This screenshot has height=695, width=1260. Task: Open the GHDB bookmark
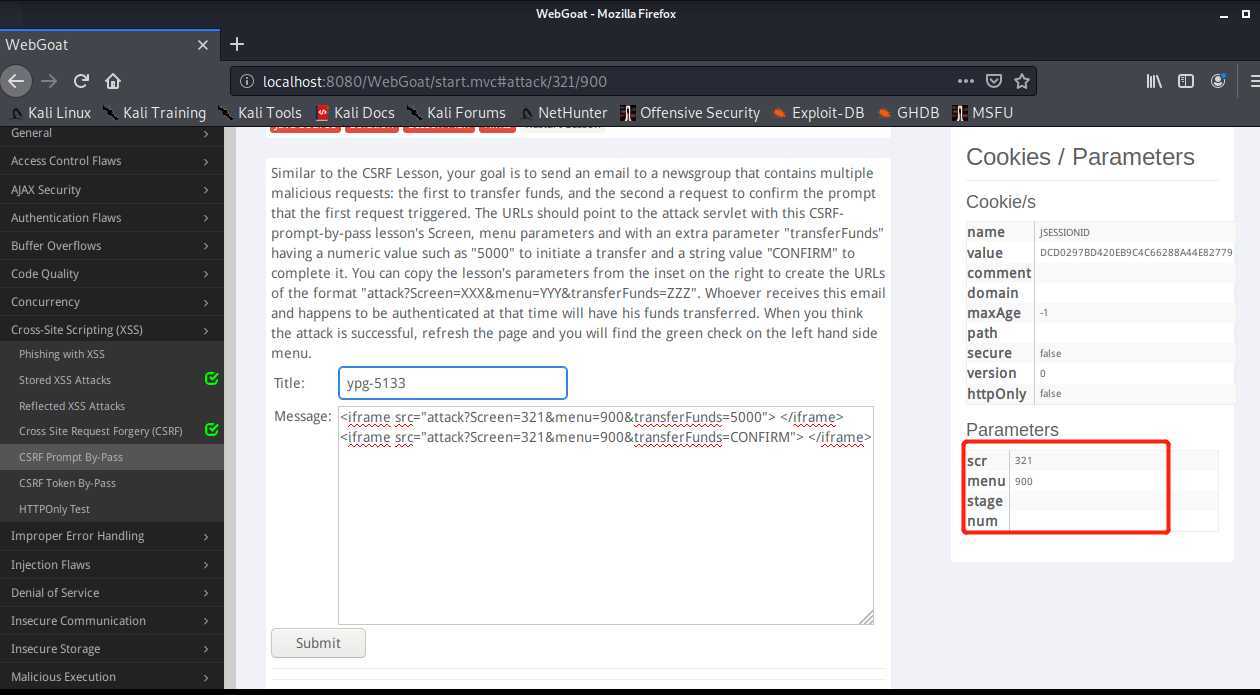pyautogui.click(x=908, y=113)
